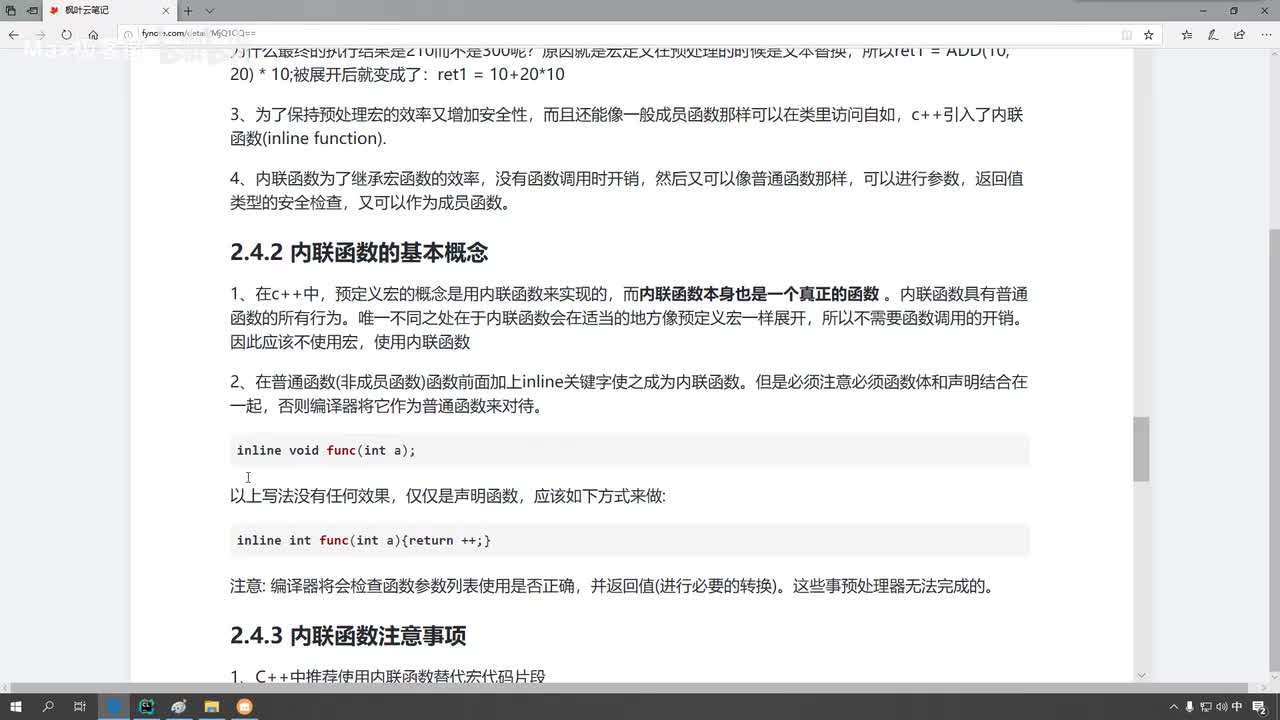This screenshot has width=1280, height=720.
Task: Click paragraph starting 2、在普通函数(非成员函数)
Action: click(628, 394)
